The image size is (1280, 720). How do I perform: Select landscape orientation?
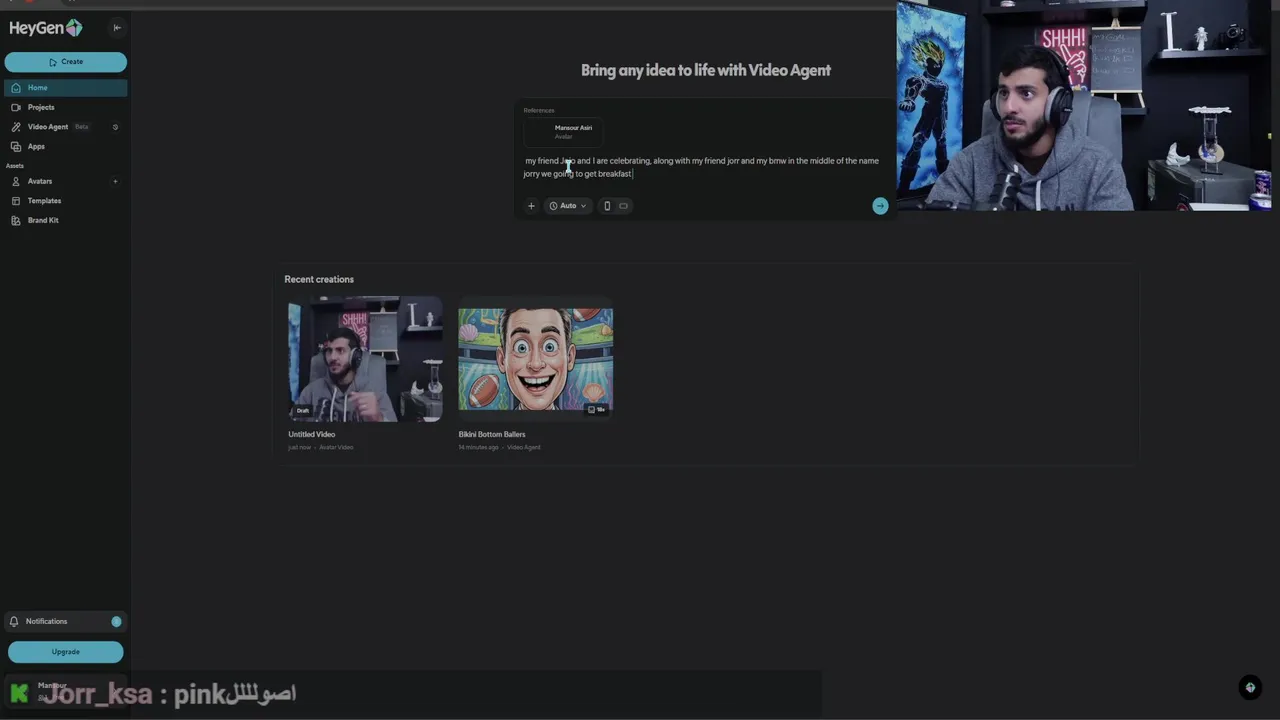pyautogui.click(x=623, y=206)
